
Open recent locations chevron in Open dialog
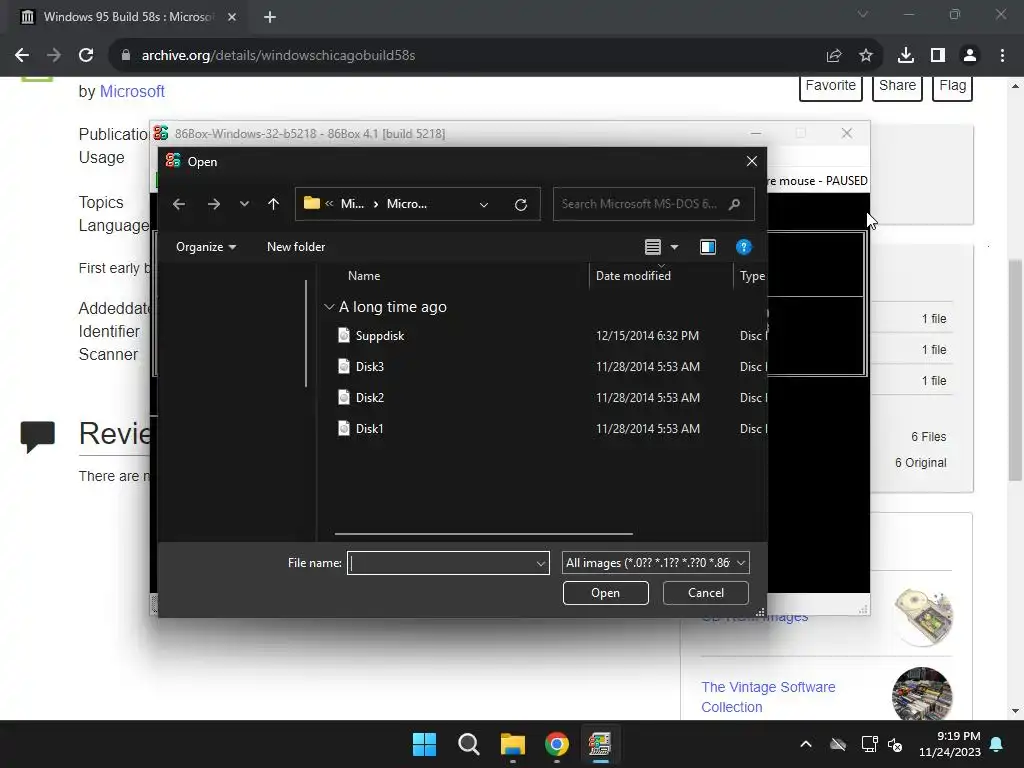coord(244,204)
